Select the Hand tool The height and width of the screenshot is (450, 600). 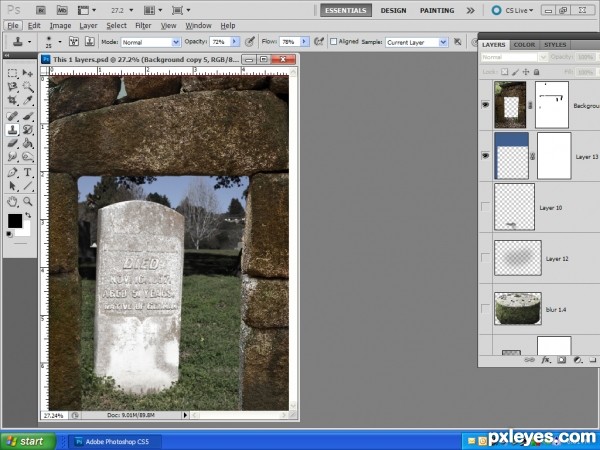click(12, 202)
